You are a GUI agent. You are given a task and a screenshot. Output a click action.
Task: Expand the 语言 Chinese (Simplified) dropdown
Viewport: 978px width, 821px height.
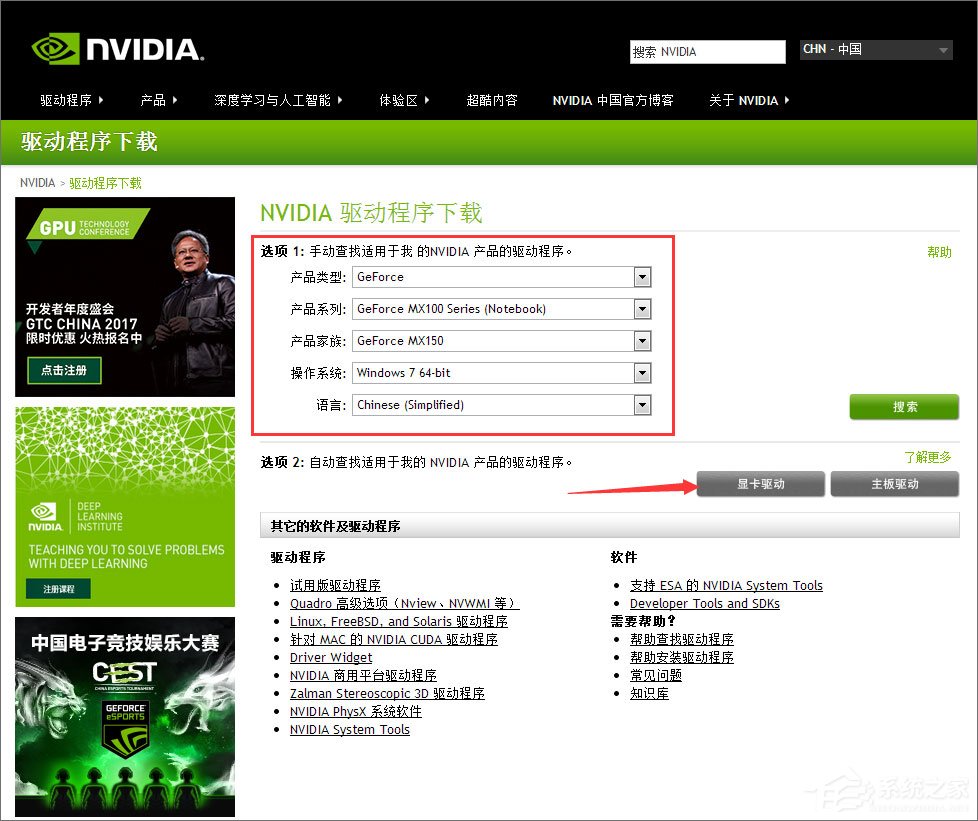coord(641,405)
